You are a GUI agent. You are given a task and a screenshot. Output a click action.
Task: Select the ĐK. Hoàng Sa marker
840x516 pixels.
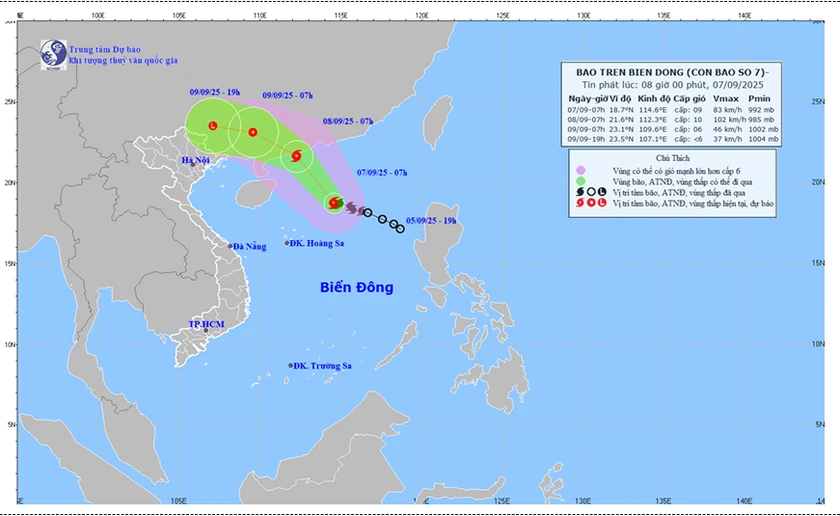point(286,243)
